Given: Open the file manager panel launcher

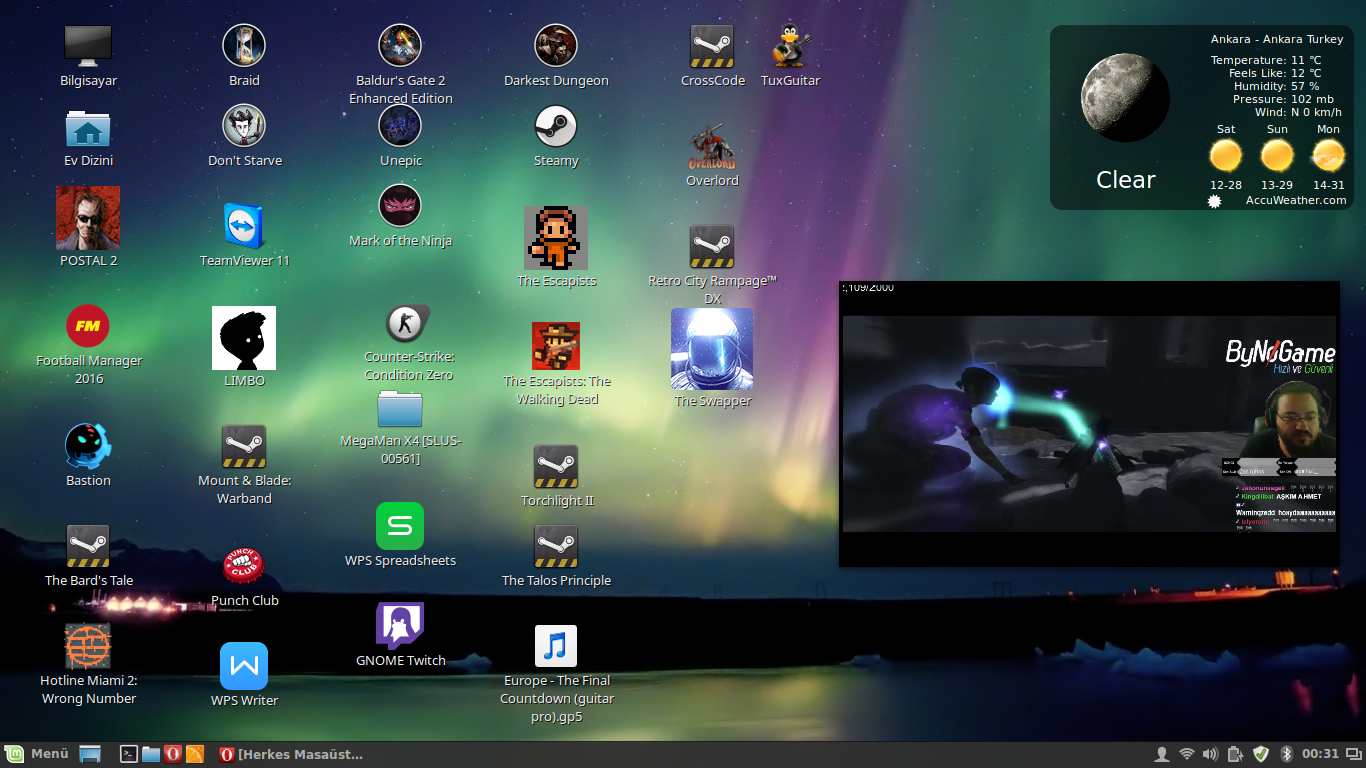Looking at the screenshot, I should tap(151, 754).
